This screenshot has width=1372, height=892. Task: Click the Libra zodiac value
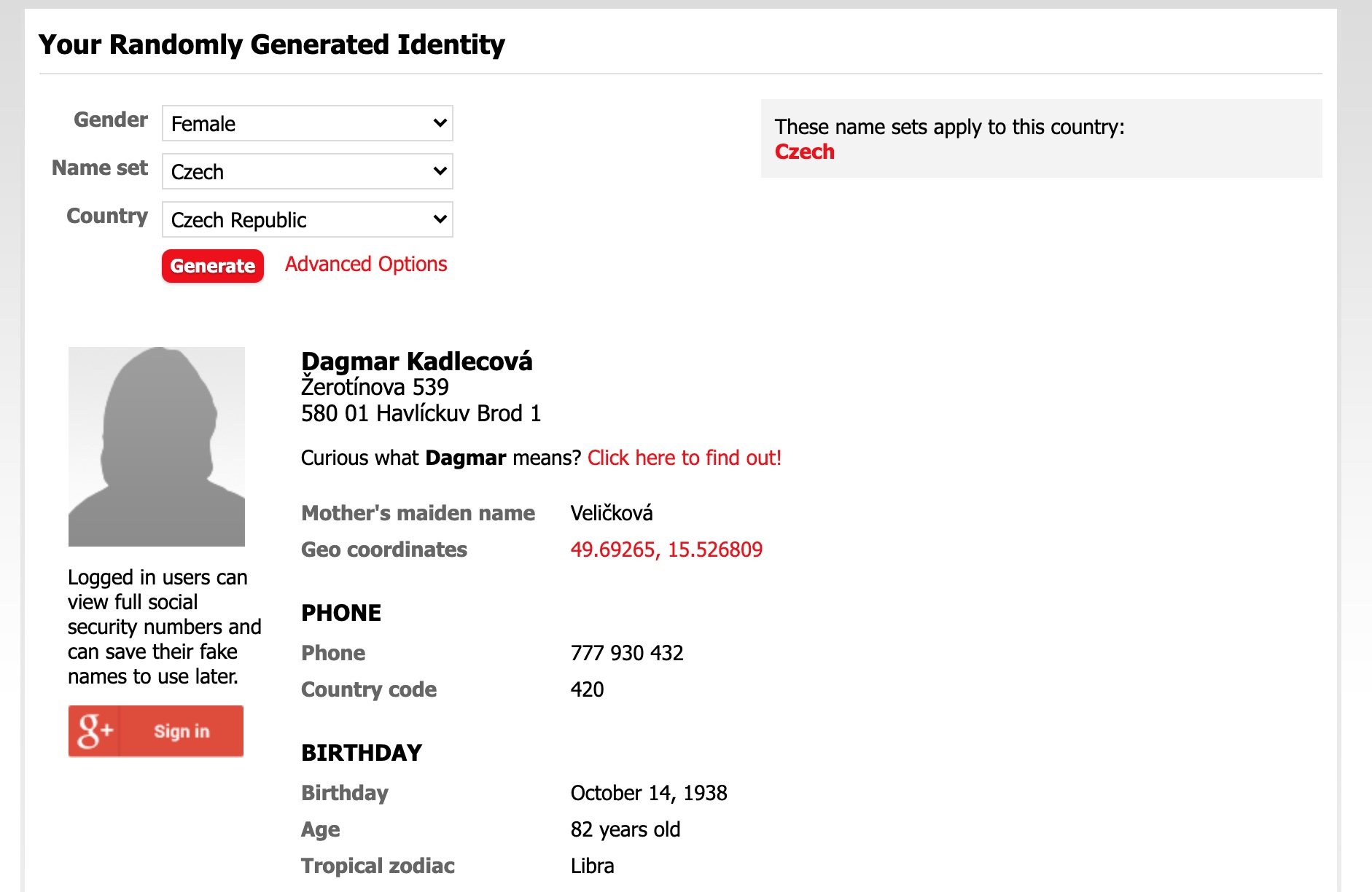pyautogui.click(x=592, y=866)
